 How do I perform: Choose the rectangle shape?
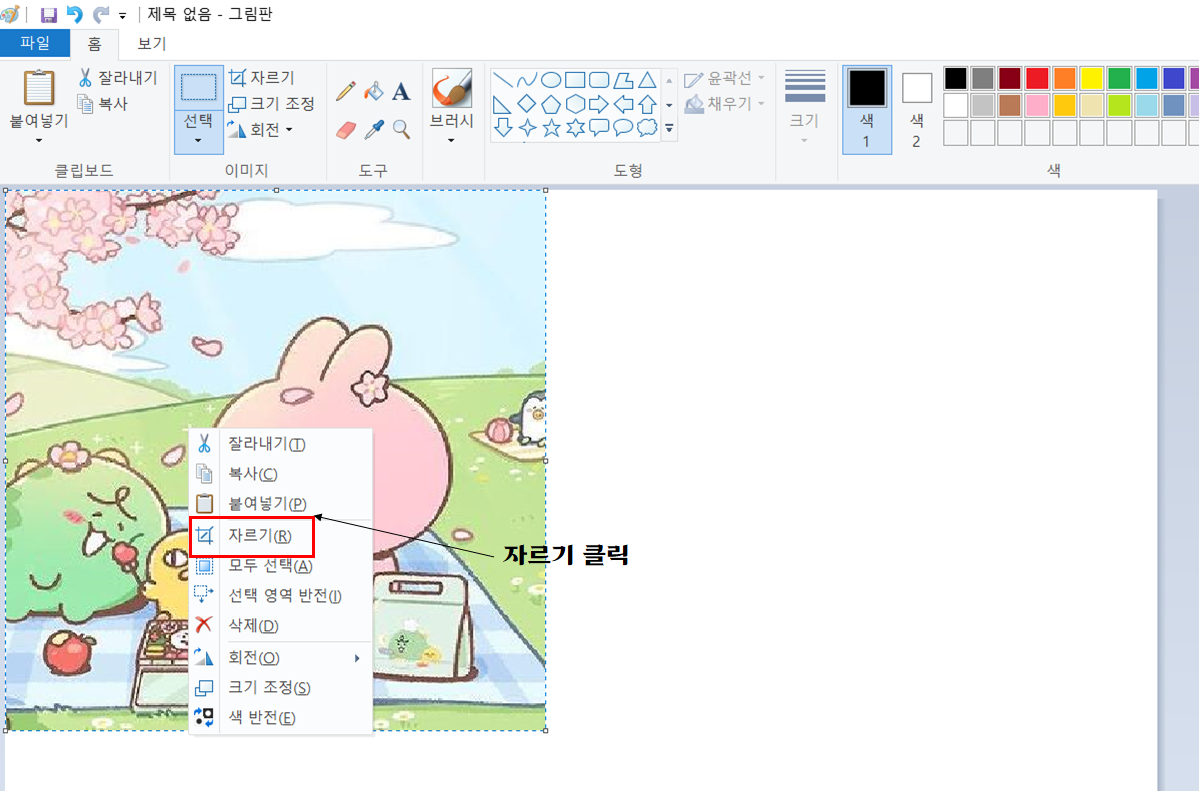pyautogui.click(x=575, y=80)
